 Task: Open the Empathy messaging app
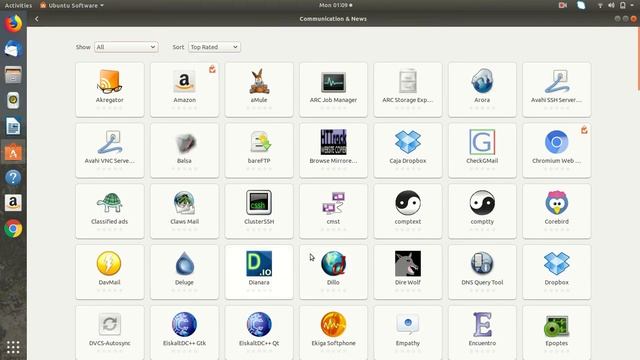click(408, 333)
